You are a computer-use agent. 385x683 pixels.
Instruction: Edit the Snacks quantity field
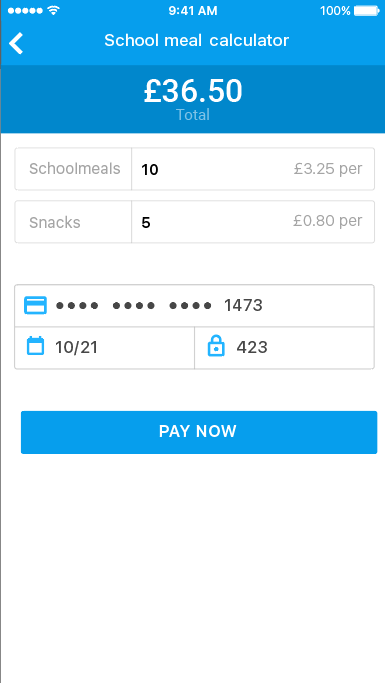coord(253,222)
